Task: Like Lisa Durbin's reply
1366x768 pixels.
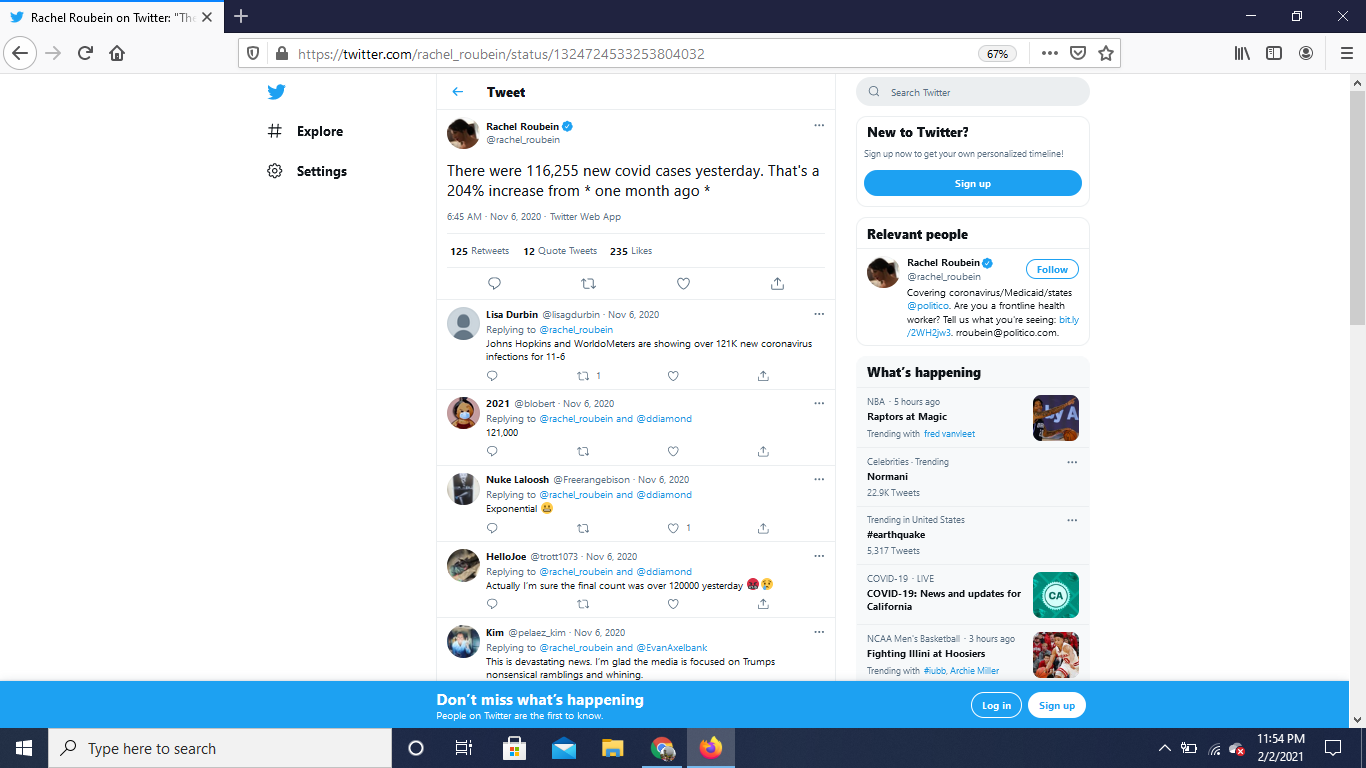Action: (x=673, y=376)
